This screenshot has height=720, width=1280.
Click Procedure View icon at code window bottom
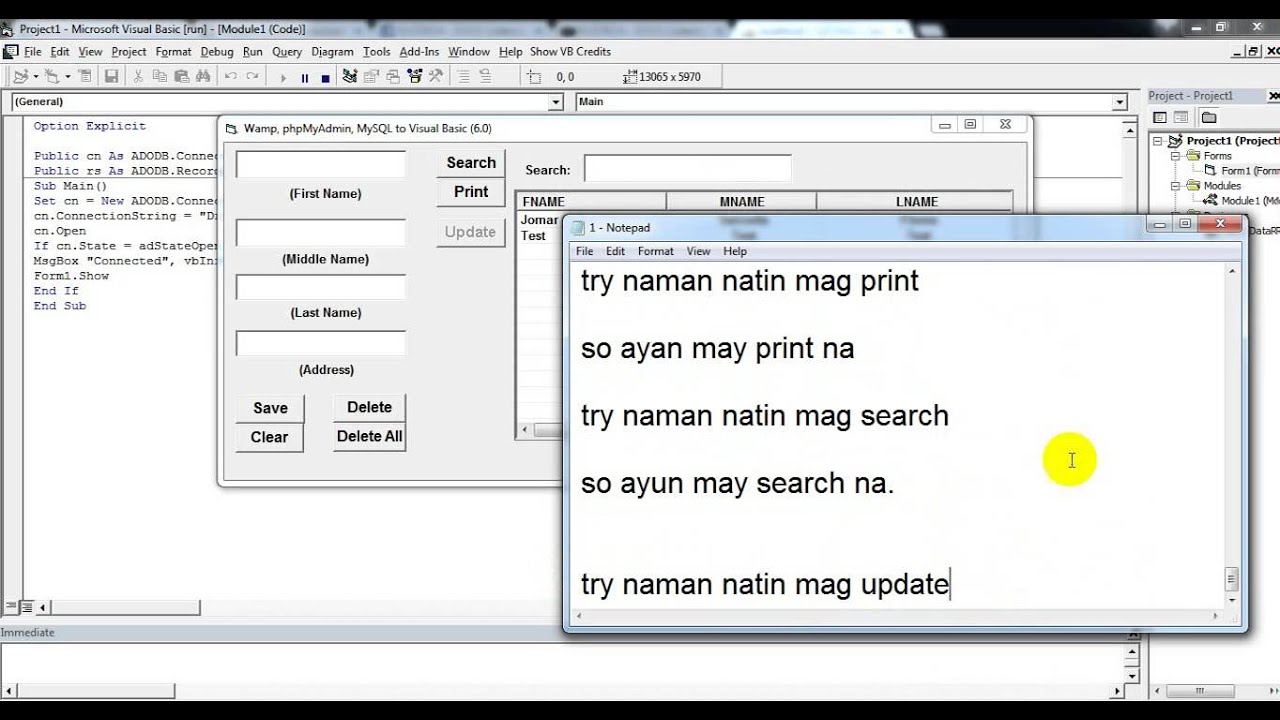point(11,607)
